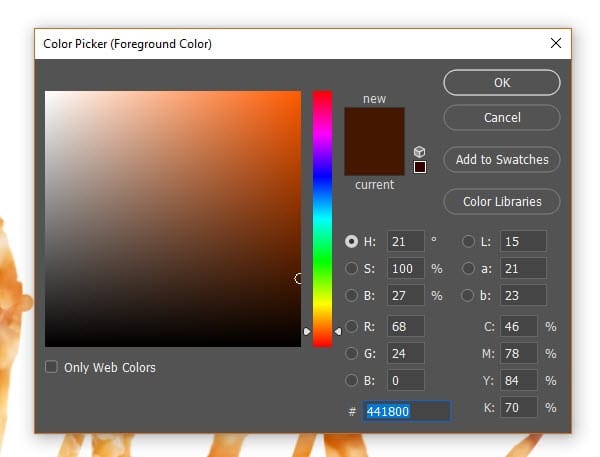Open Color Libraries
Screen dimensions: 600x457
click(x=501, y=201)
